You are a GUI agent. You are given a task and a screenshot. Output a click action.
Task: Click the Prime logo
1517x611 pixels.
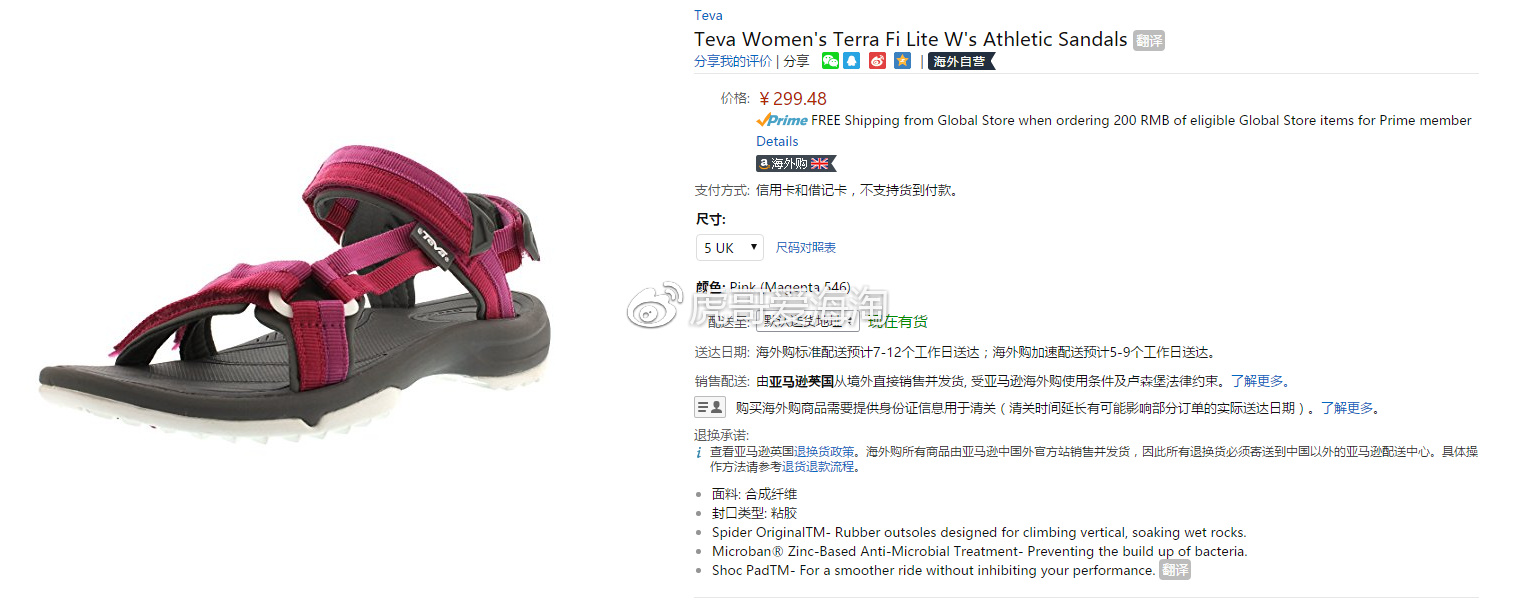pos(782,120)
